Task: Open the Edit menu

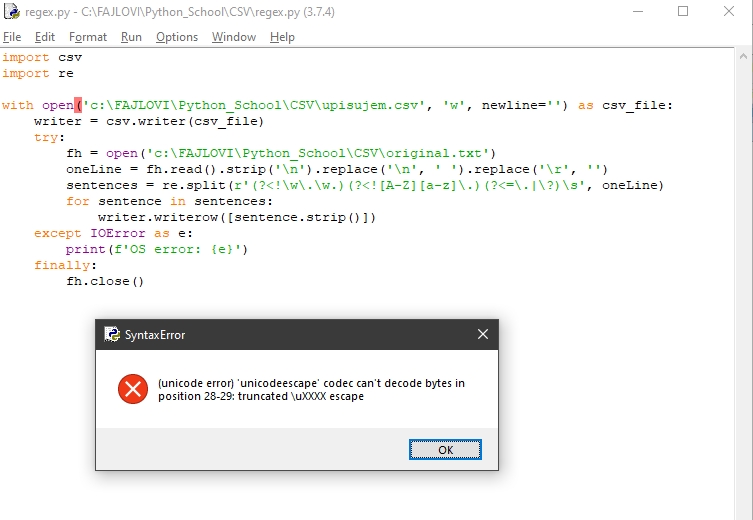Action: [x=45, y=37]
